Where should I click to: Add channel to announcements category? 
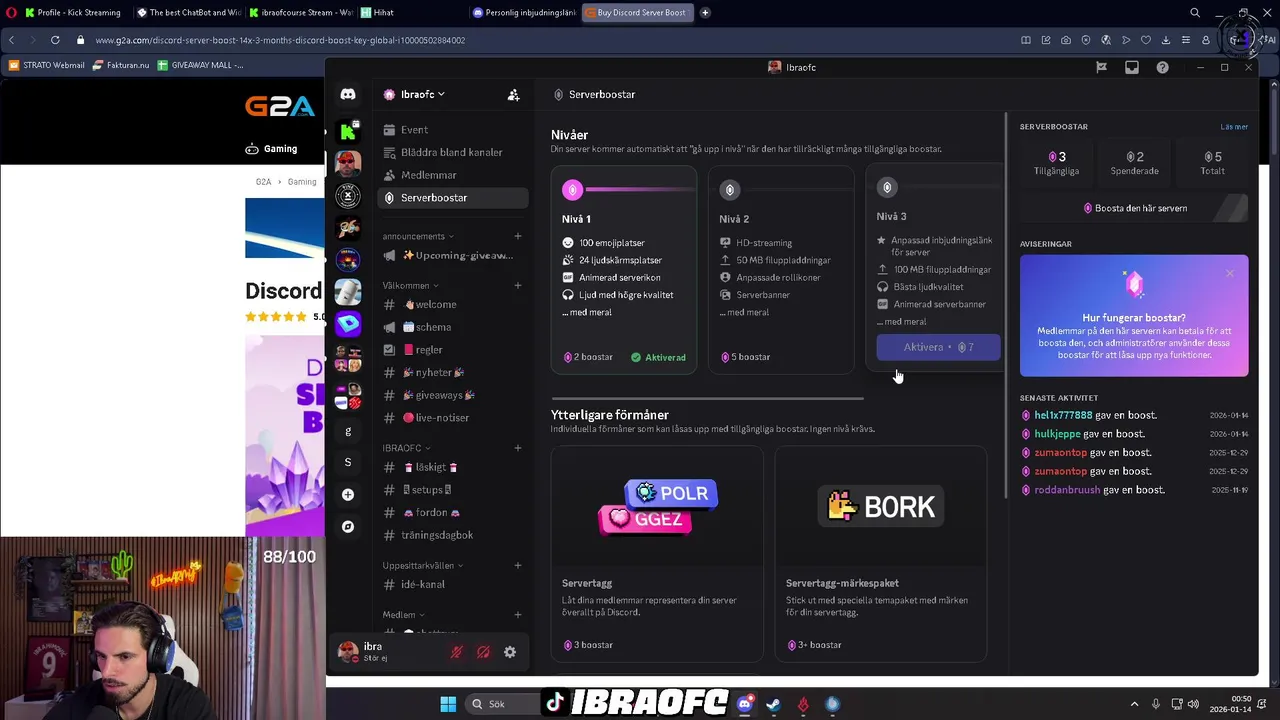pyautogui.click(x=518, y=236)
